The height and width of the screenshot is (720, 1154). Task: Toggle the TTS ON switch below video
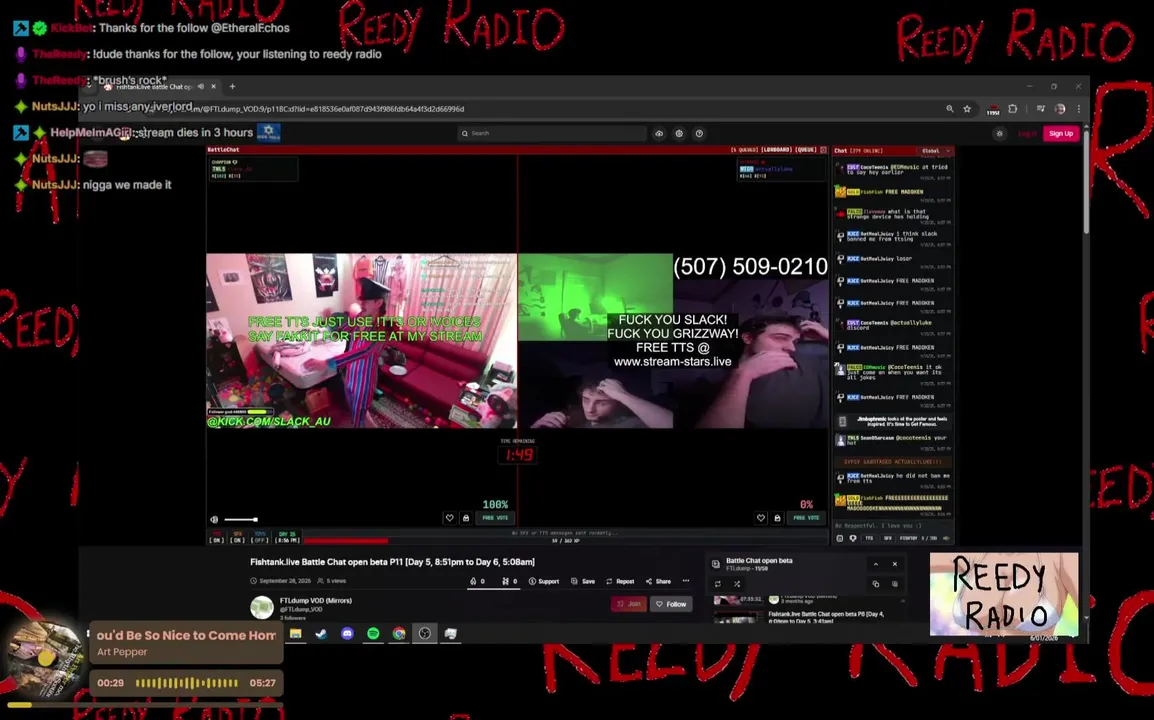tap(216, 537)
